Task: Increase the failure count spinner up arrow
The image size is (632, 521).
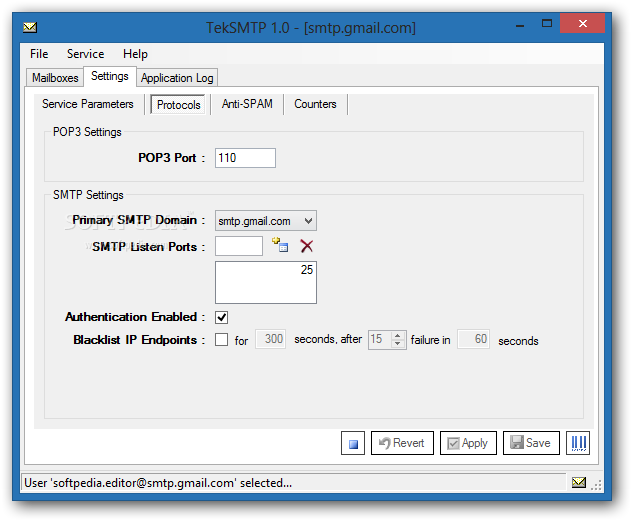Action: pyautogui.click(x=398, y=336)
